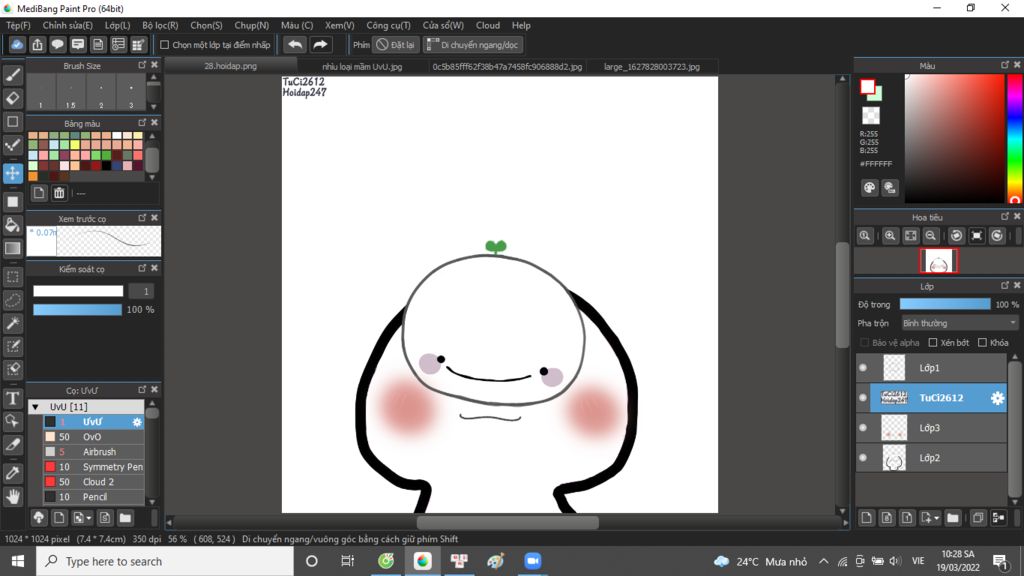Viewport: 1024px width, 576px height.
Task: Click the Undo arrow button
Action: (295, 44)
